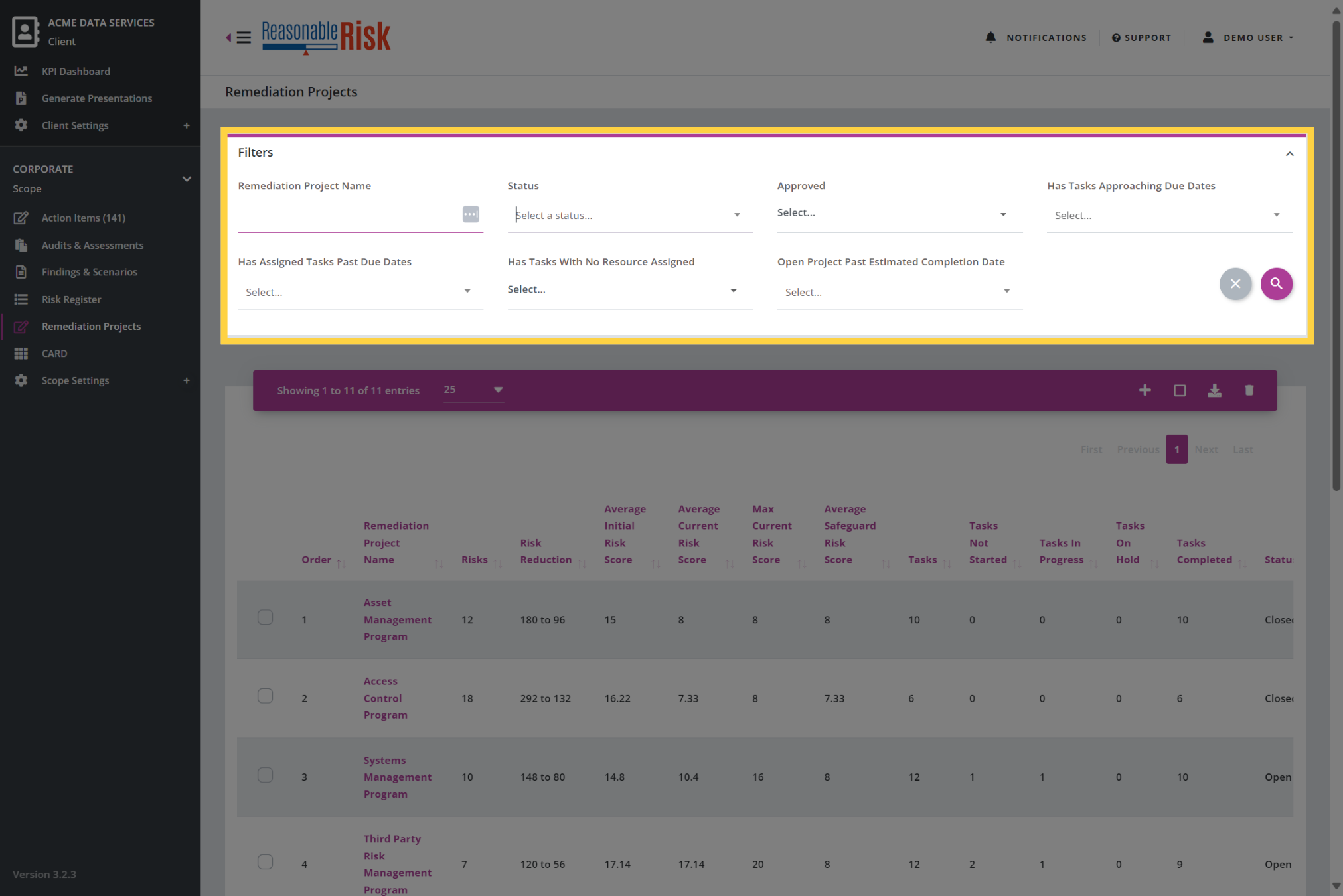The image size is (1343, 896).
Task: Sort by Tasks column
Action: [x=929, y=560]
